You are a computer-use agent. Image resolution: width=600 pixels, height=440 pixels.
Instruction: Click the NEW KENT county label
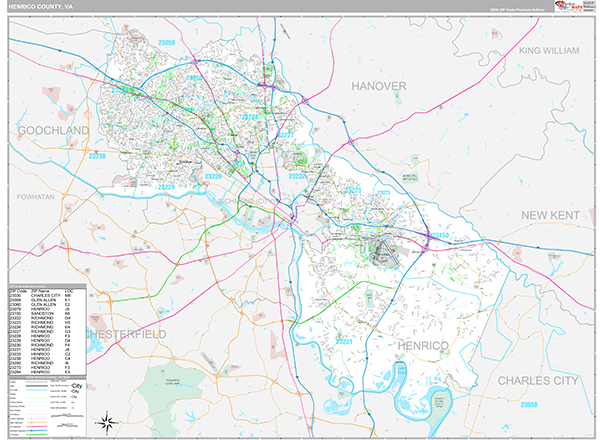[x=549, y=215]
